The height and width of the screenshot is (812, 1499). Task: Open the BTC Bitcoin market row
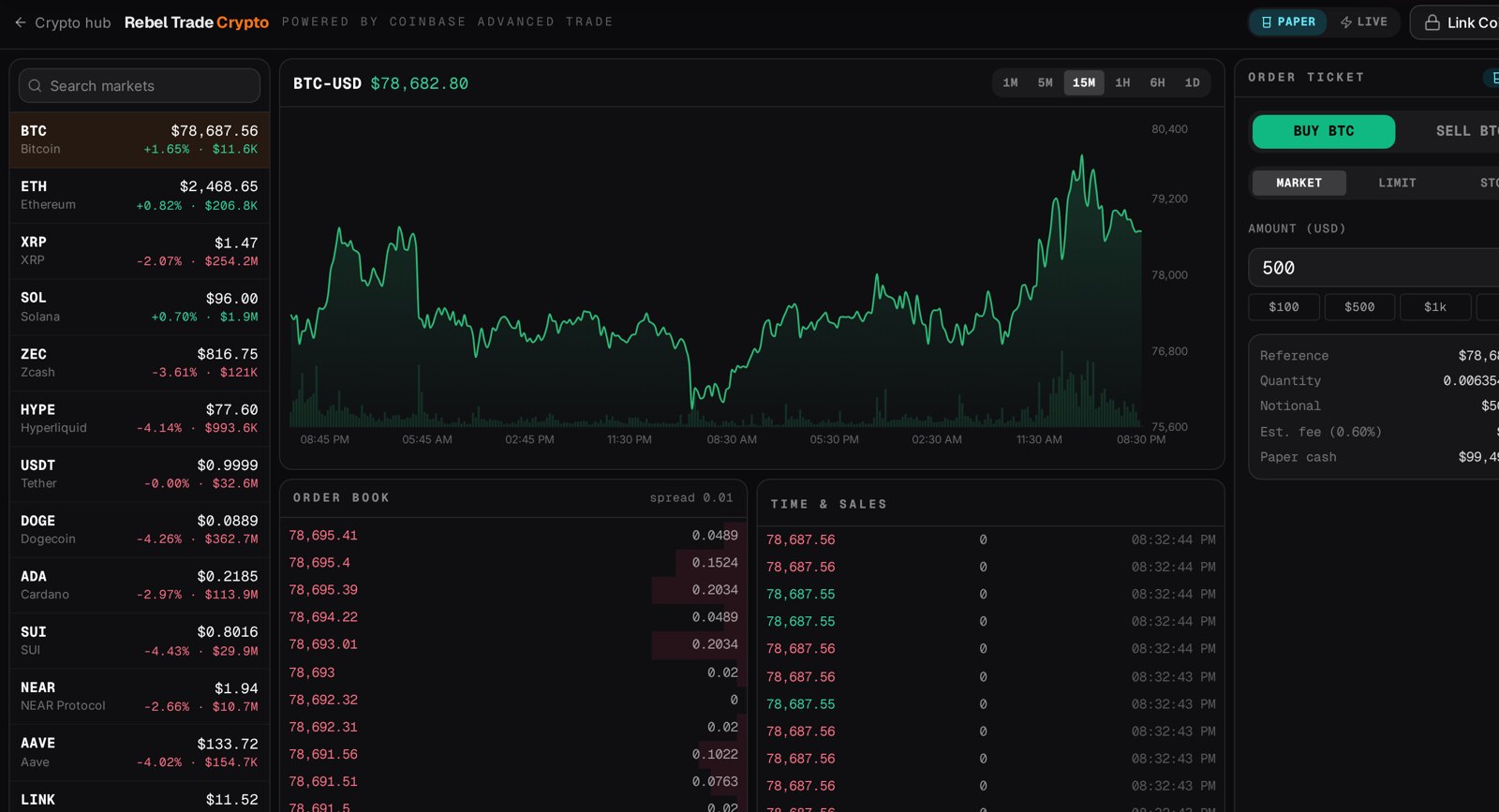[x=140, y=140]
